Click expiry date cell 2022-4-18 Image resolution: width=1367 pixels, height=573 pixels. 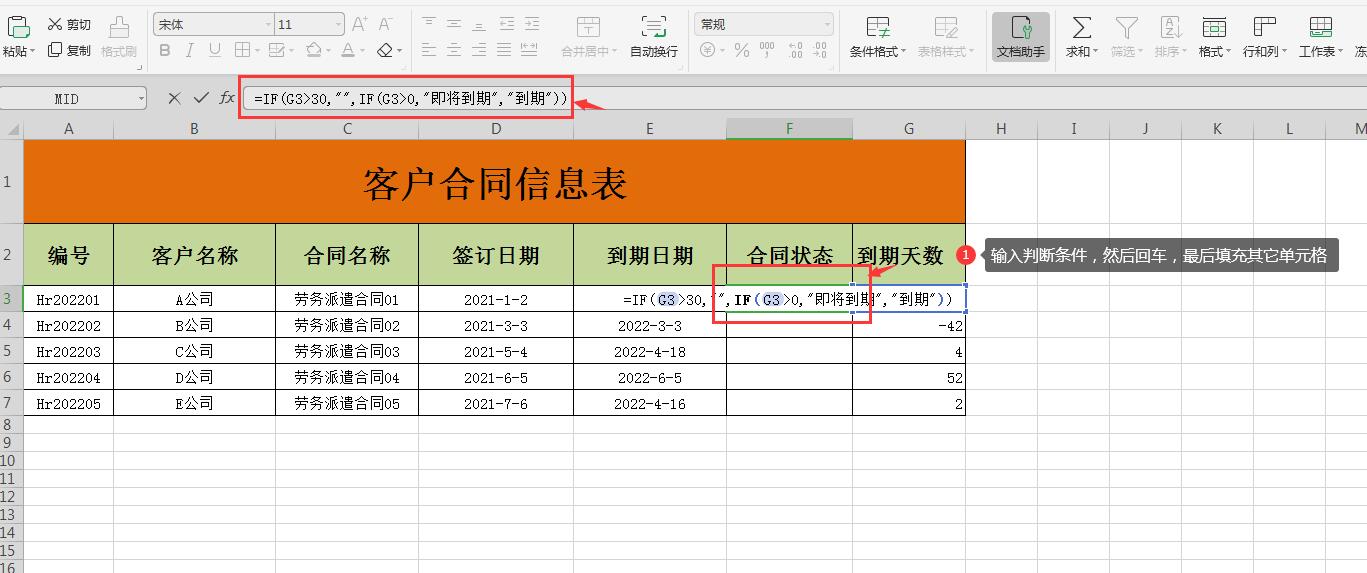pos(650,351)
